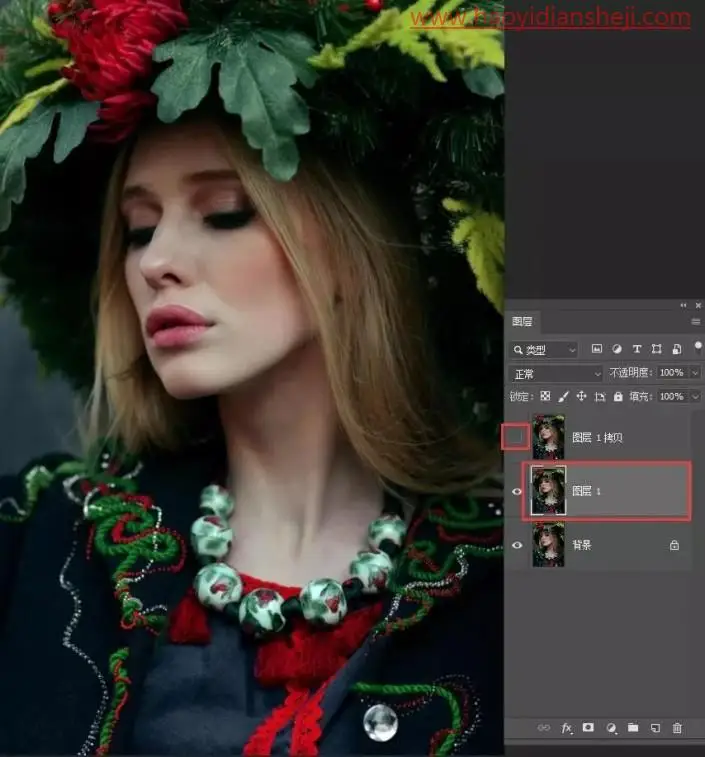Select the 图层 1 拷贝 layer thumbnail
This screenshot has width=705, height=757.
[548, 437]
